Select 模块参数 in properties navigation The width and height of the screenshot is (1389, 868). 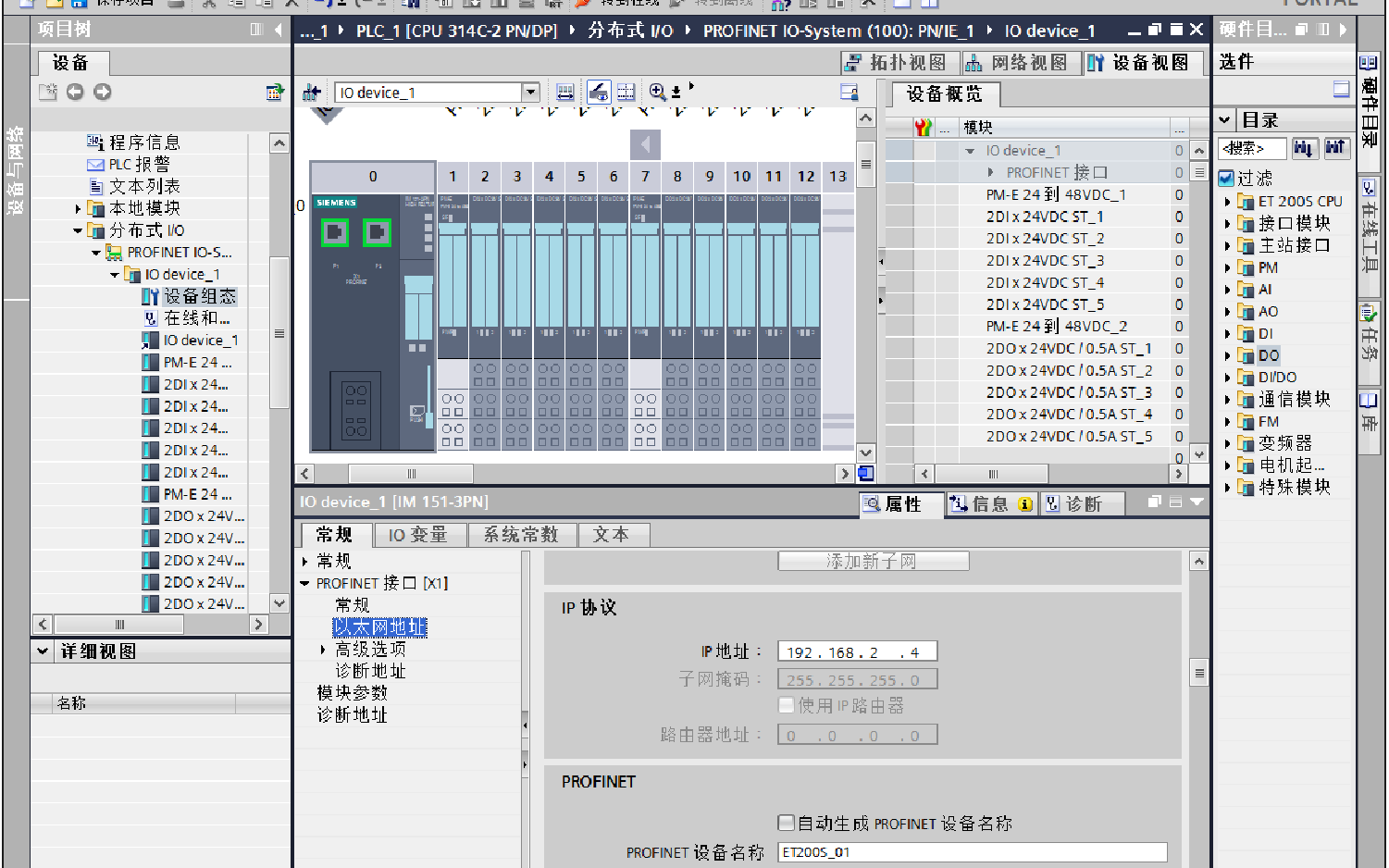(353, 693)
